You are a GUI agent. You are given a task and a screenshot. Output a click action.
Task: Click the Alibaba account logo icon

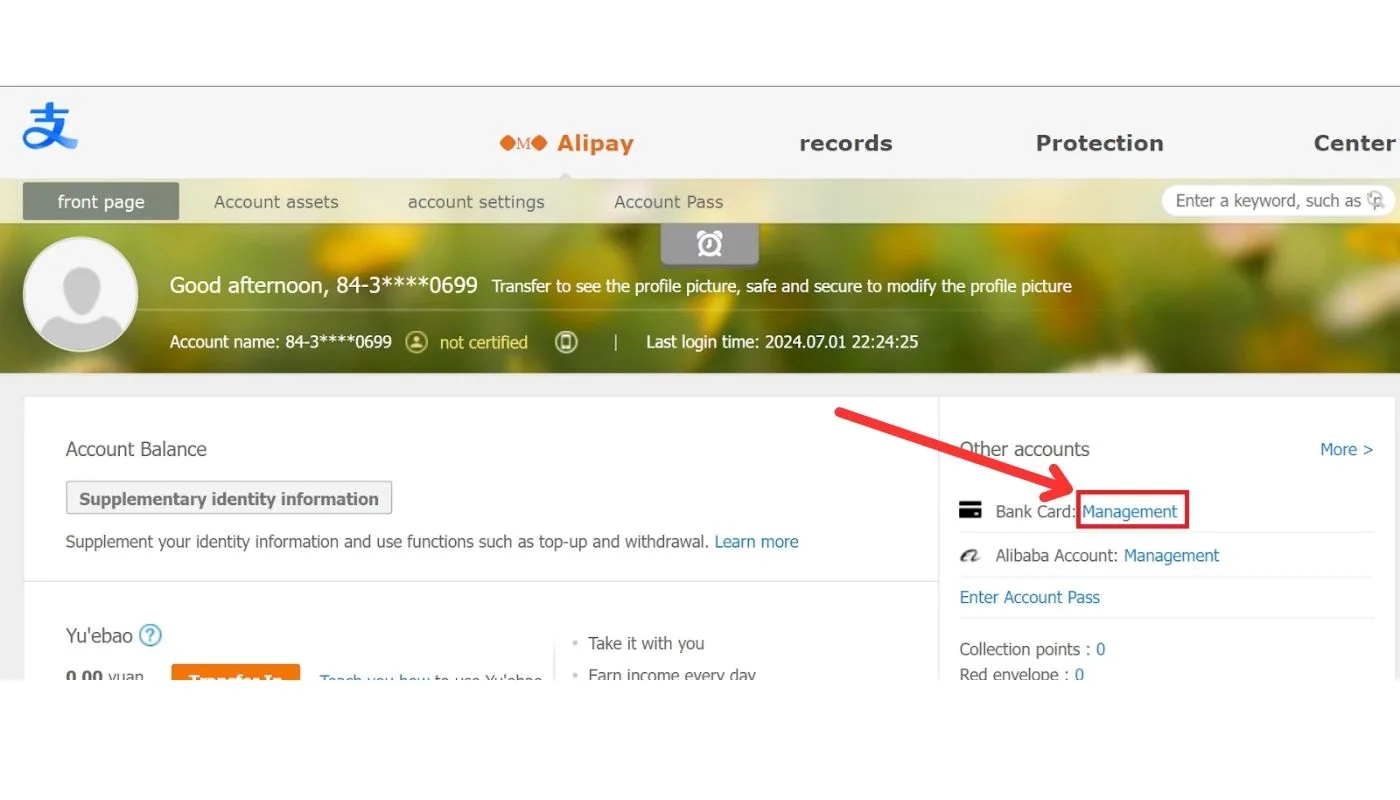(x=970, y=556)
